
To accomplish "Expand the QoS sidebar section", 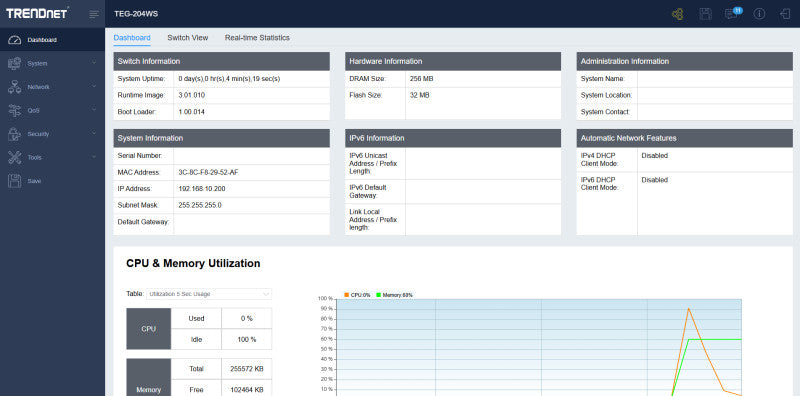I will [52, 110].
